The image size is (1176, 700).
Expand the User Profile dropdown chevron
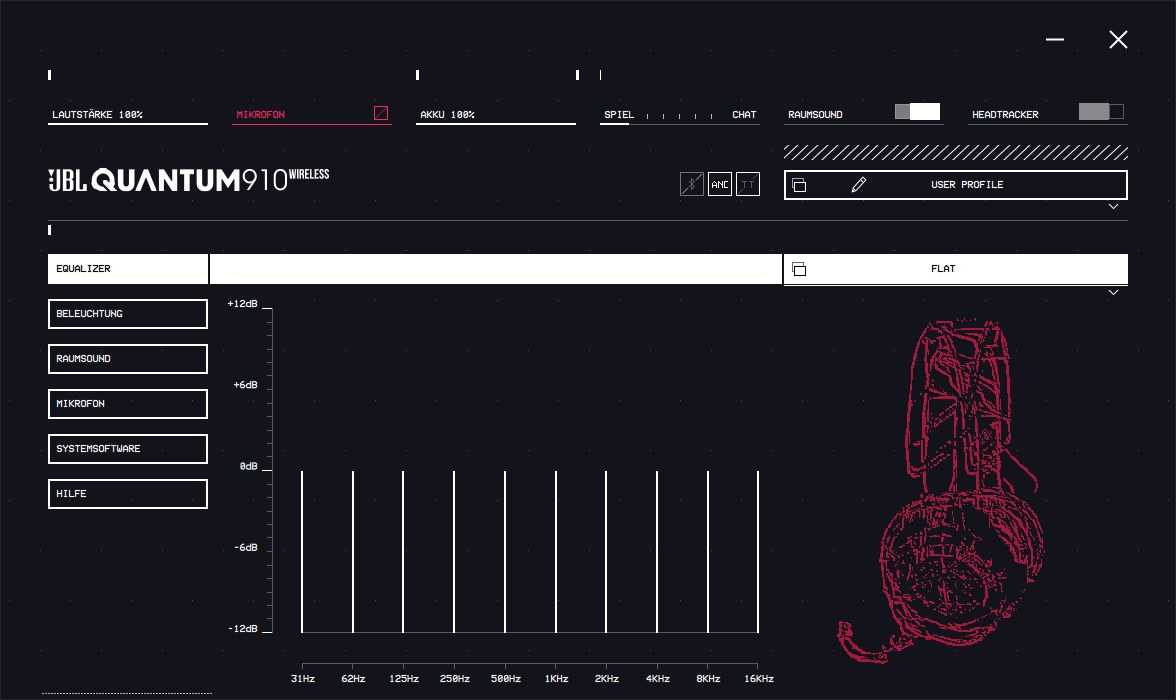coord(1113,206)
